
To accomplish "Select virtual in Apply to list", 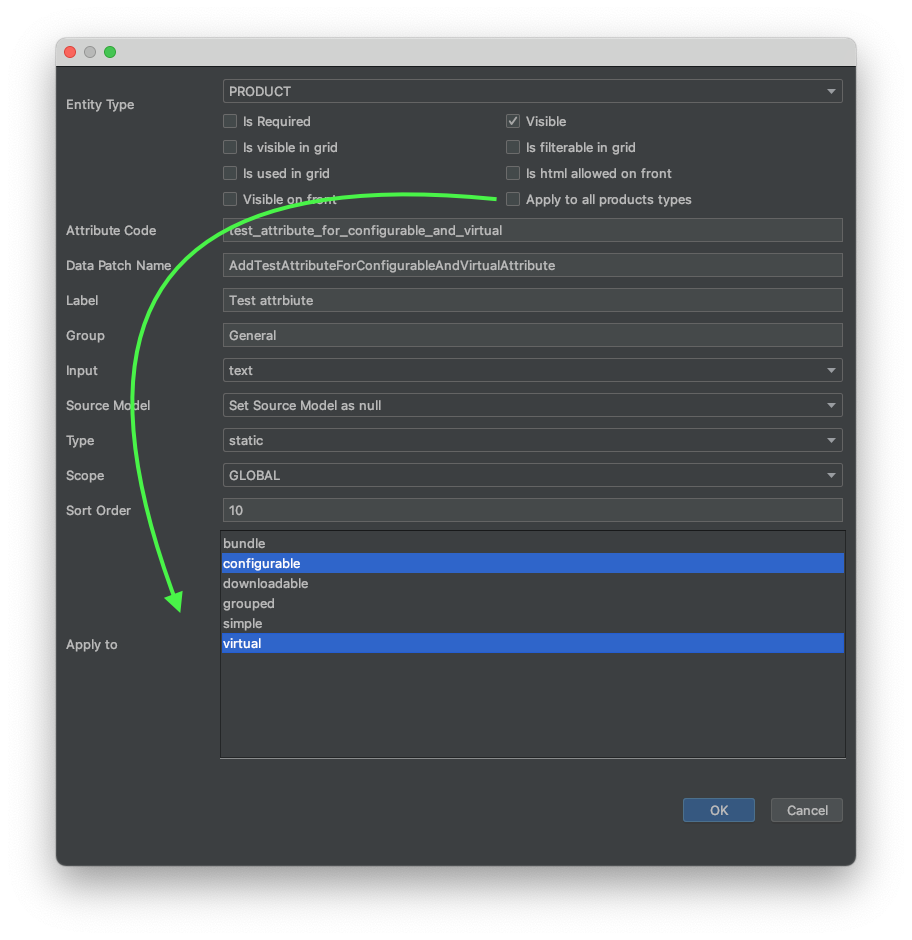I will 532,643.
